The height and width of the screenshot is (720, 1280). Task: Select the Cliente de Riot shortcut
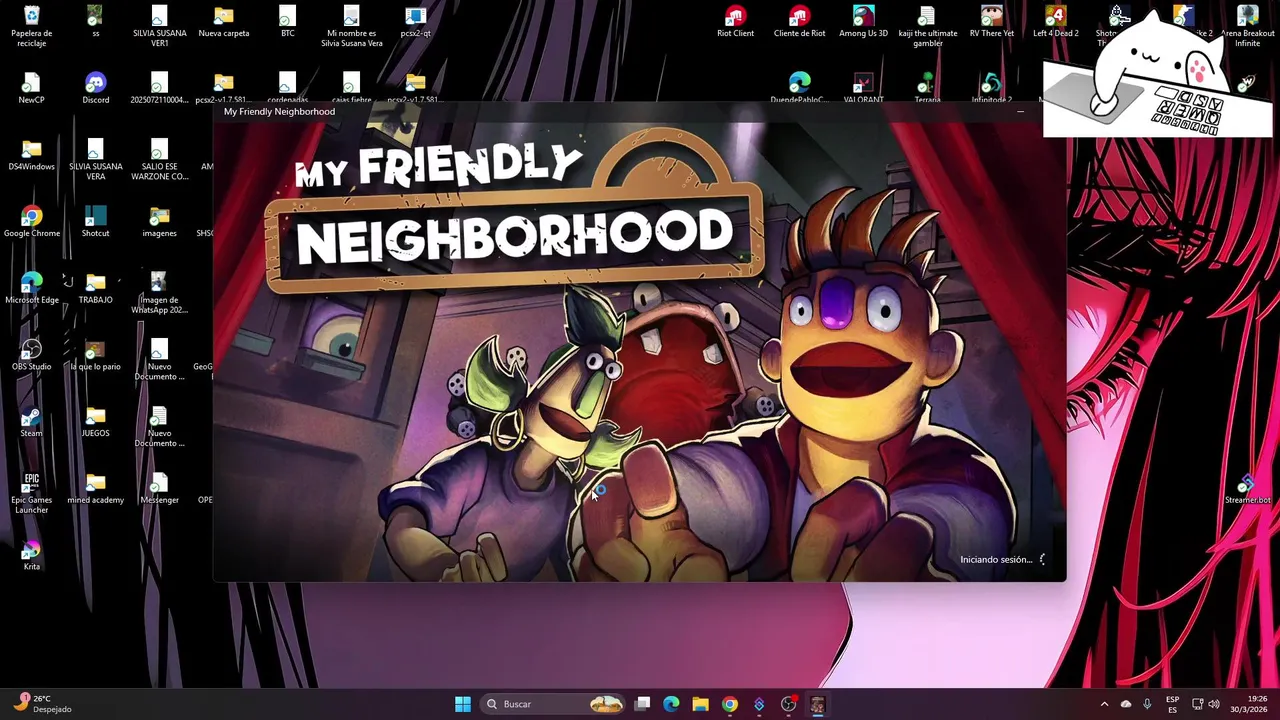pos(799,22)
